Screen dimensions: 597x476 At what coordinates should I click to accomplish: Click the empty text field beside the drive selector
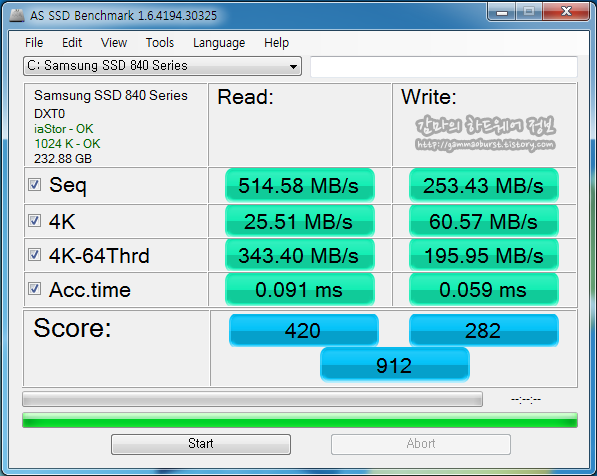pos(444,67)
